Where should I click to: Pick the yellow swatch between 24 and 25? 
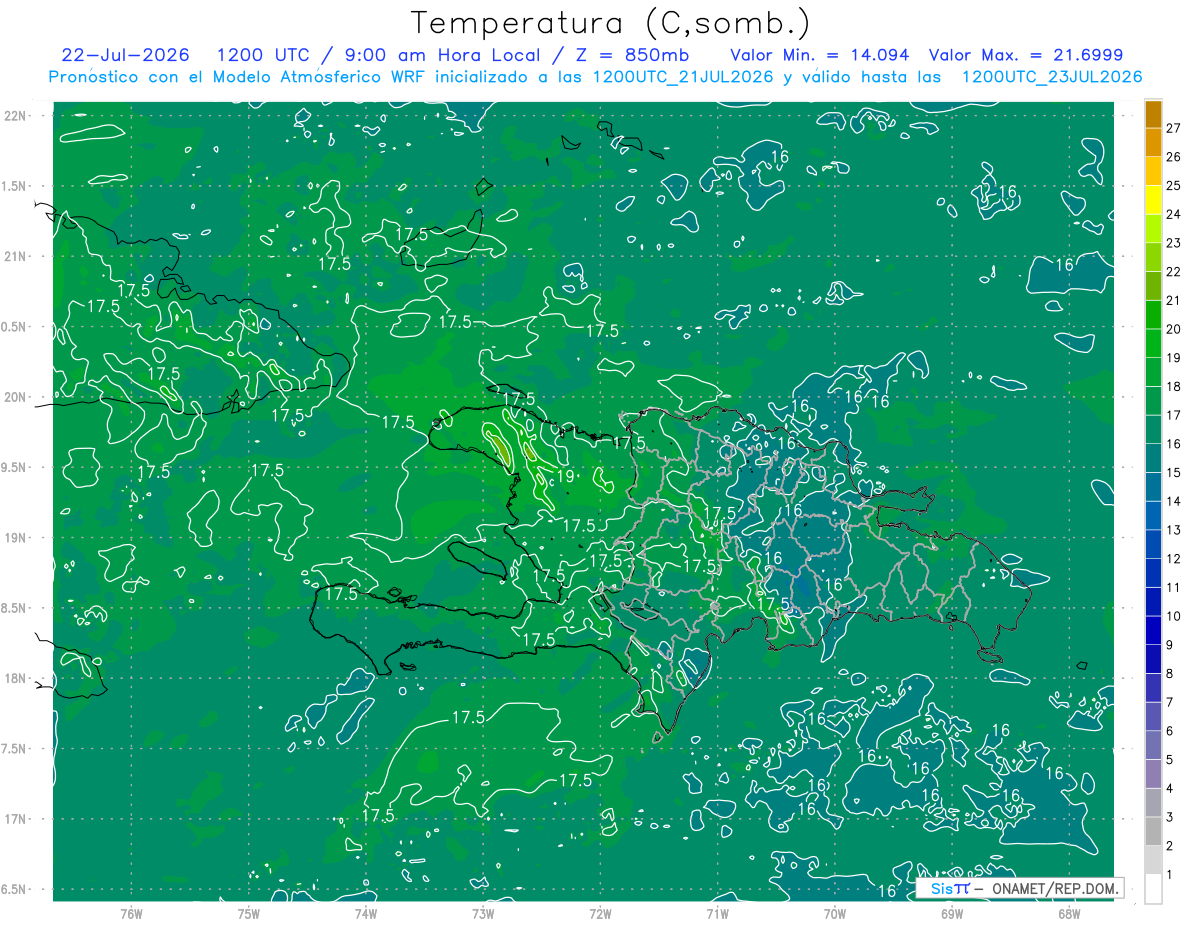tap(1154, 200)
